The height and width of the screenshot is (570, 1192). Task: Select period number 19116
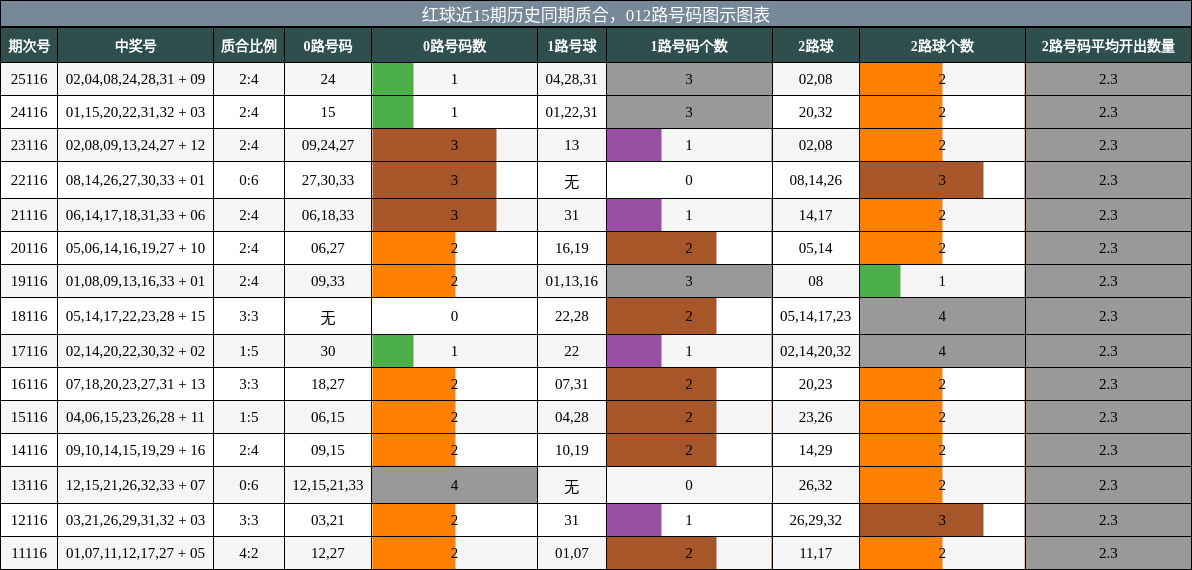point(29,281)
